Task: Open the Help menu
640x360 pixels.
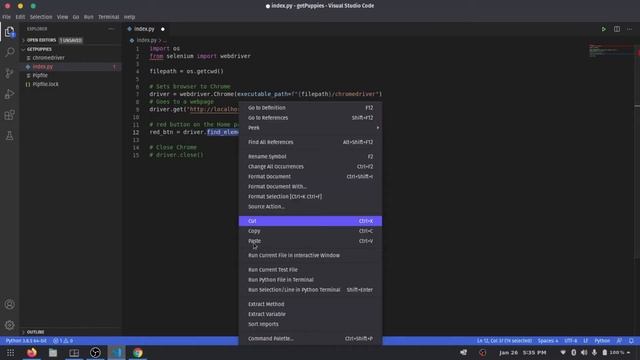Action: (129, 17)
